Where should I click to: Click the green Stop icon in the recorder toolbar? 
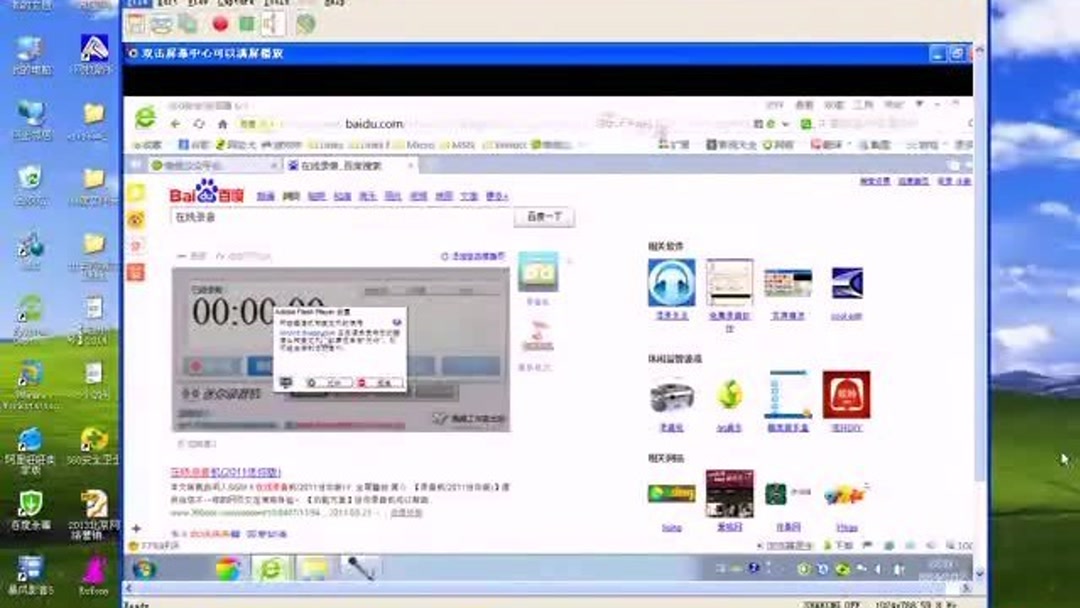[x=246, y=20]
